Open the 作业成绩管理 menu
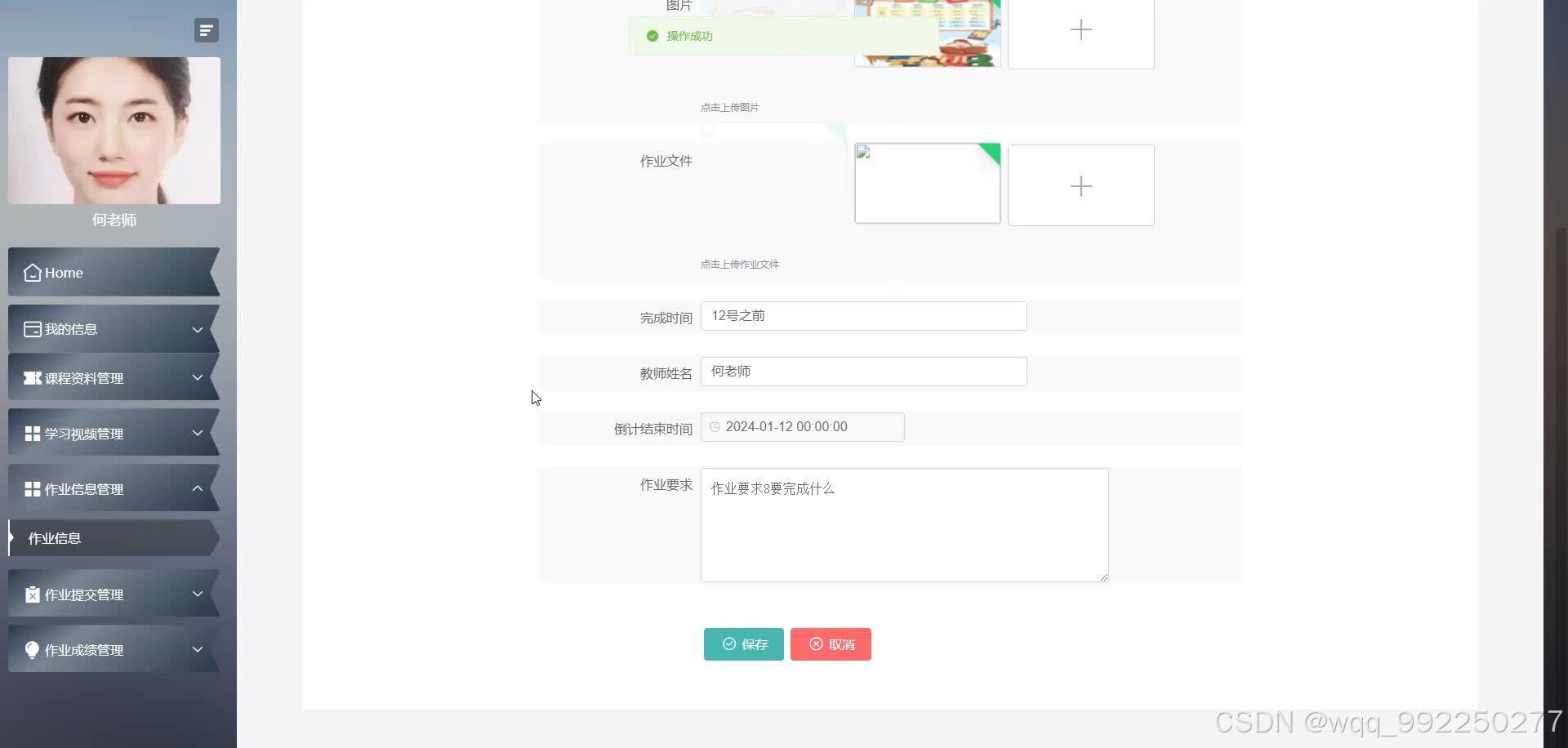 [x=114, y=649]
